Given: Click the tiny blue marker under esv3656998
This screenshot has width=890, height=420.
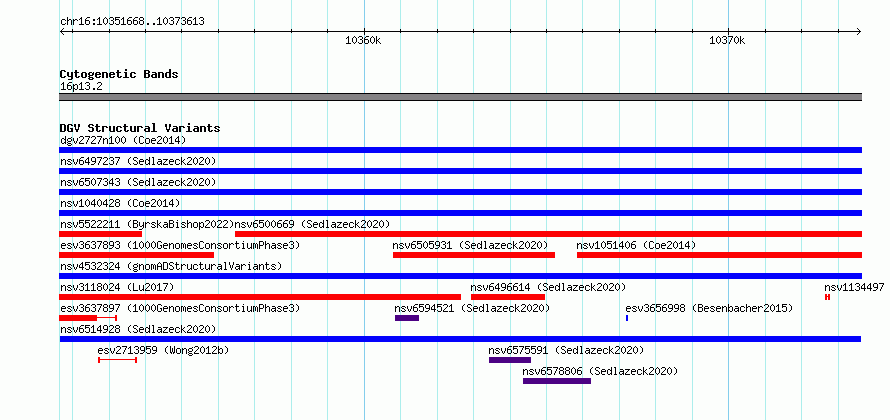Looking at the screenshot, I should (x=627, y=318).
